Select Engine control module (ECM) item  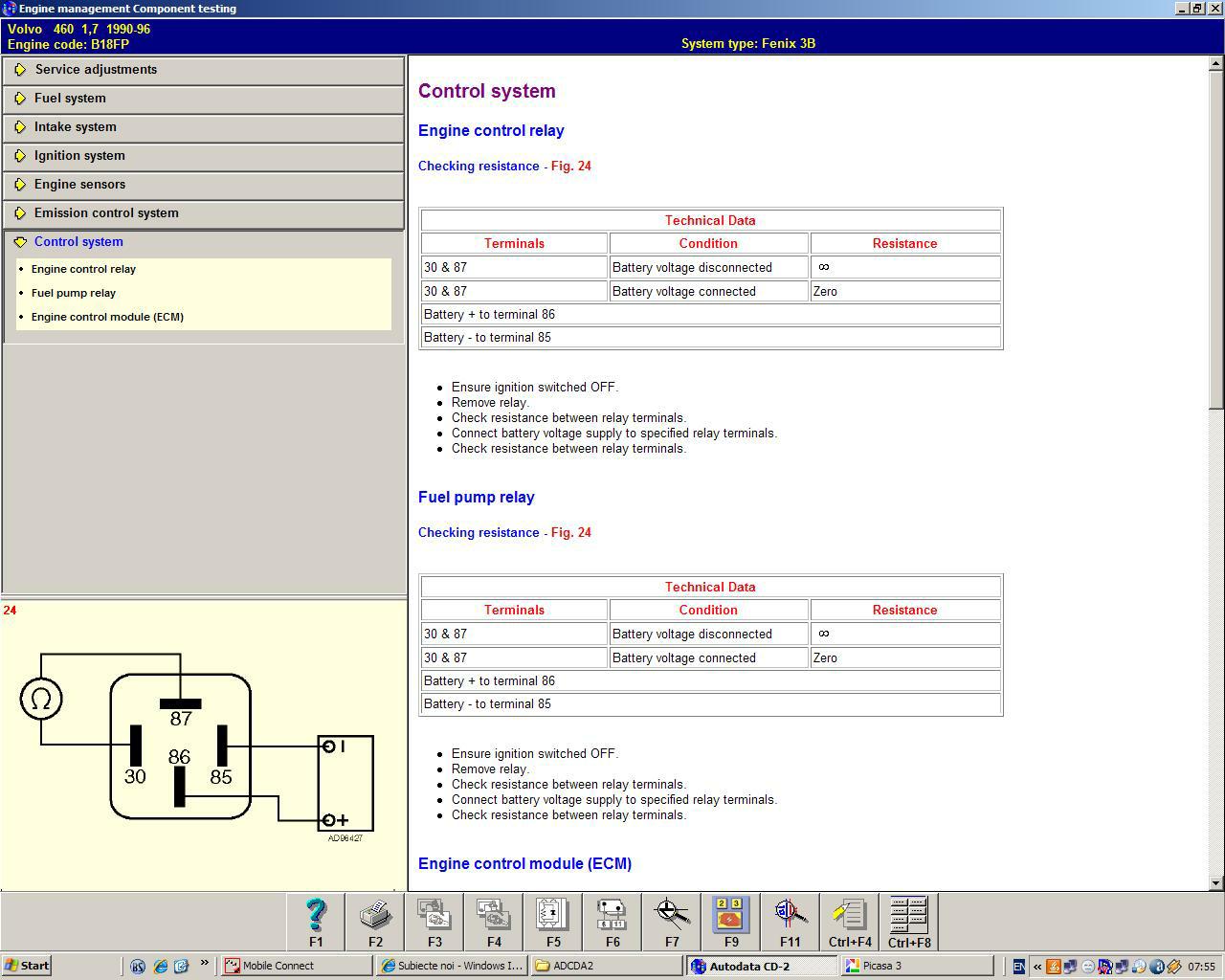[107, 317]
